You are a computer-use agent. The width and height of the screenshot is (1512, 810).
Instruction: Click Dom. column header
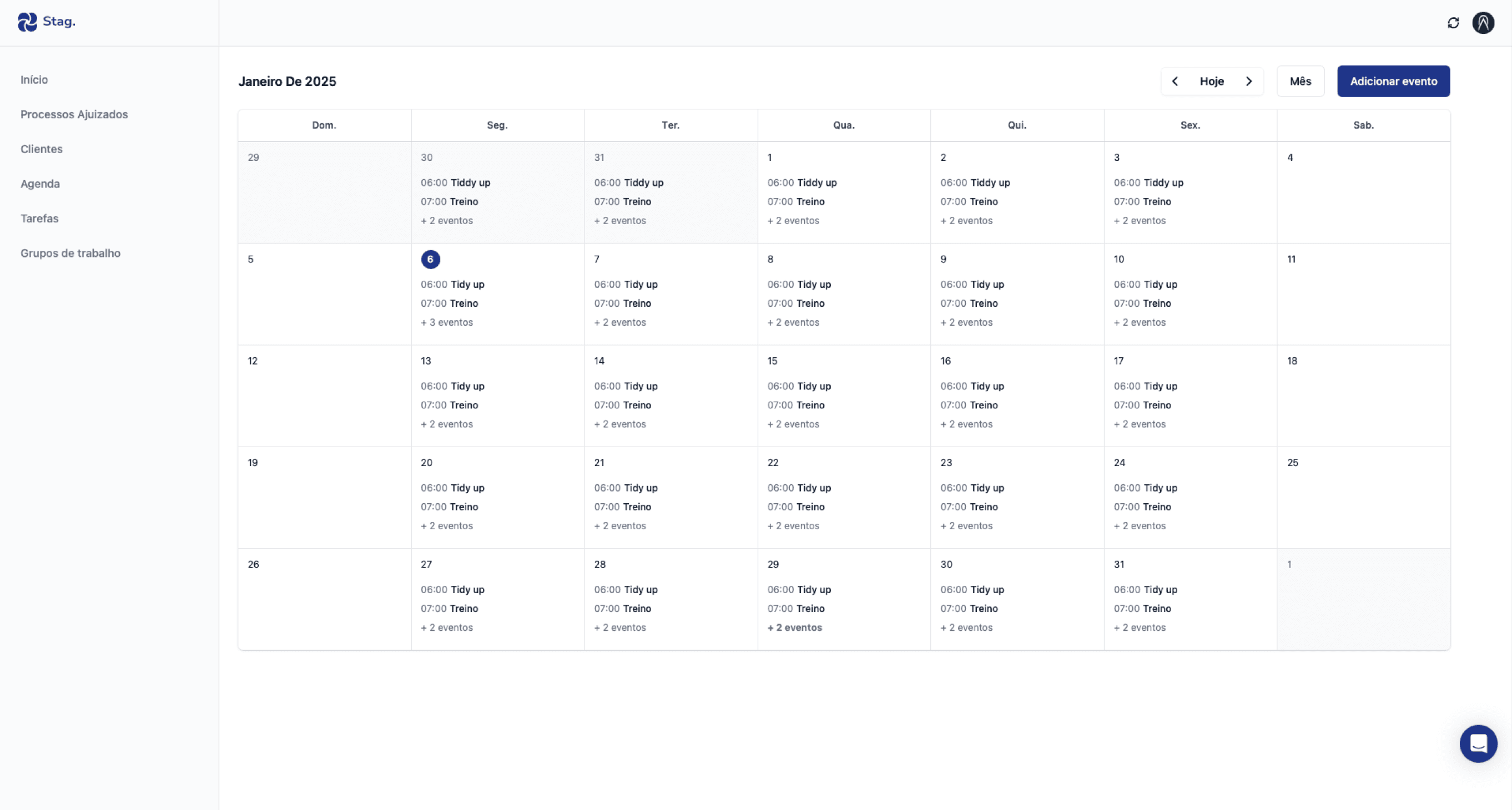(324, 125)
